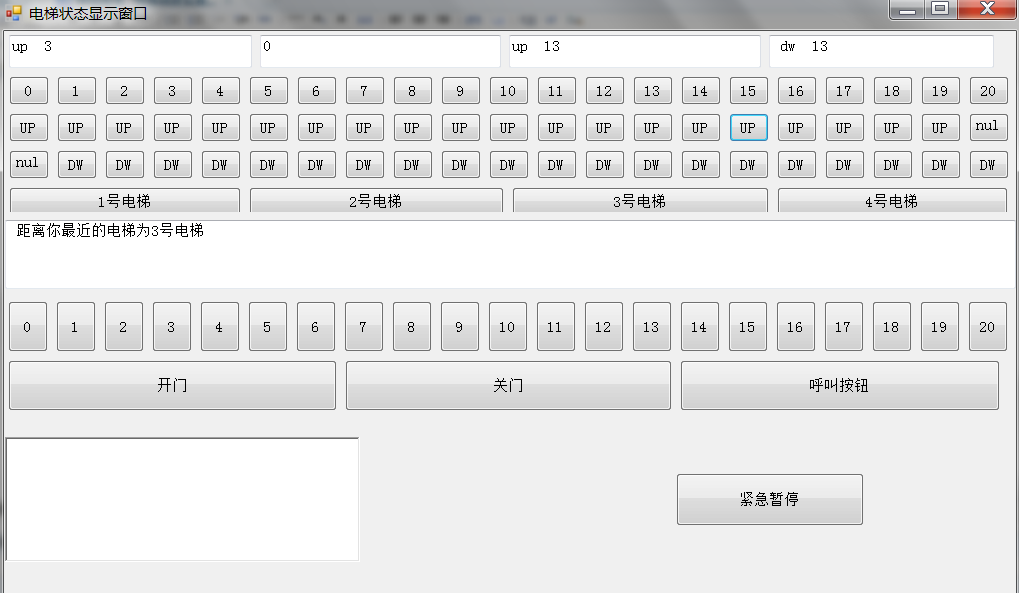Request UP under floor 3
The image size is (1019, 593).
coord(173,128)
